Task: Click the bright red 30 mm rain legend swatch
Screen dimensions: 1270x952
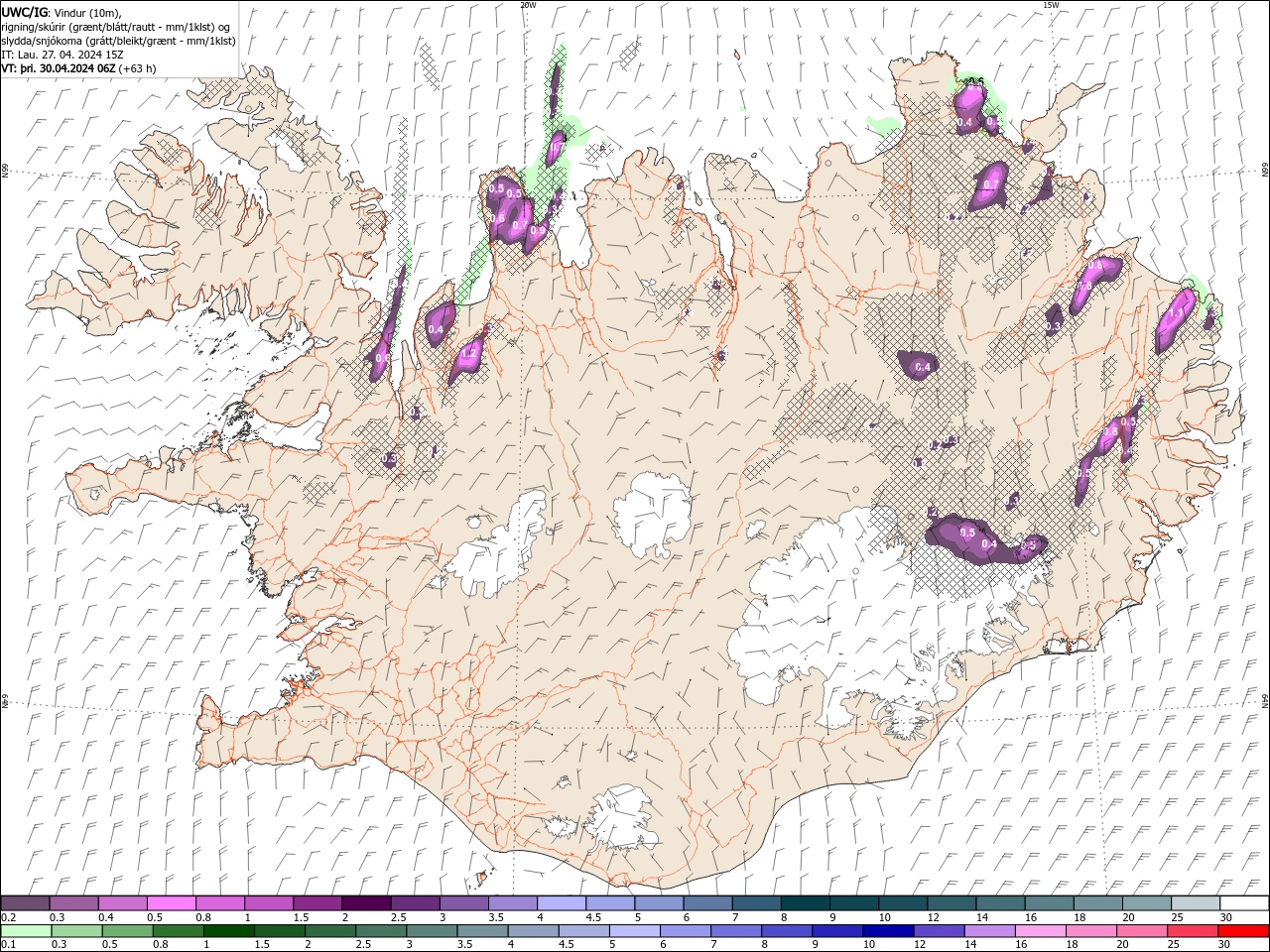Action: click(x=1243, y=931)
